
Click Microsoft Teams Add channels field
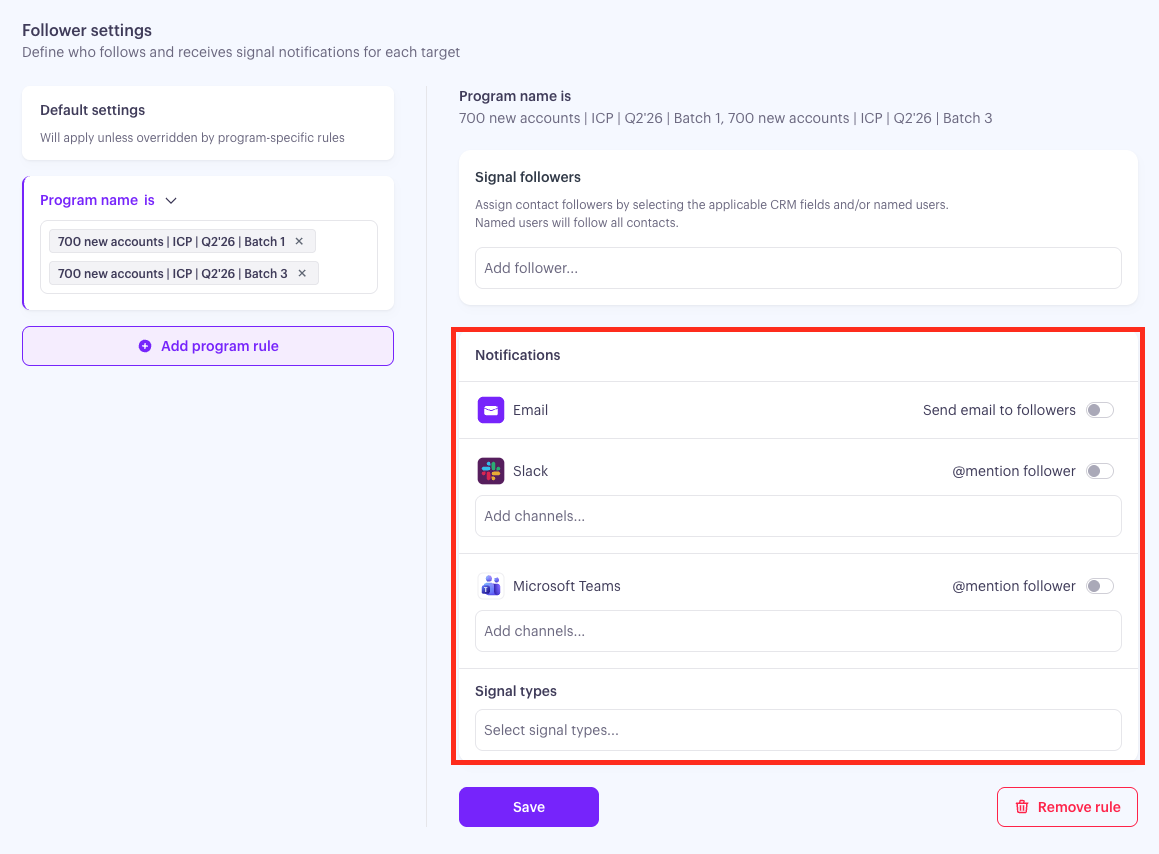798,631
